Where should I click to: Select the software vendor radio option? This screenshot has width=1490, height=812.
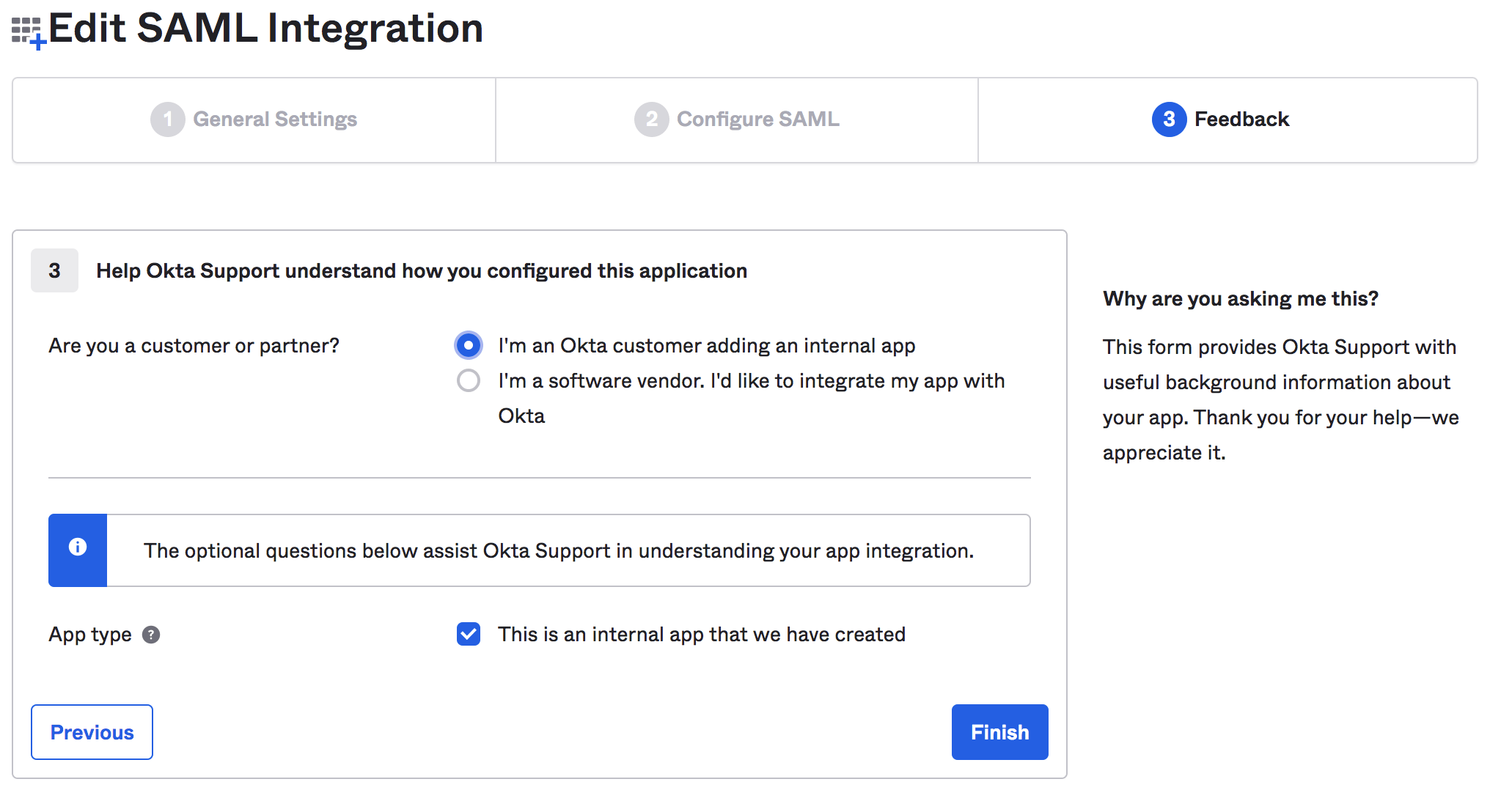469,381
